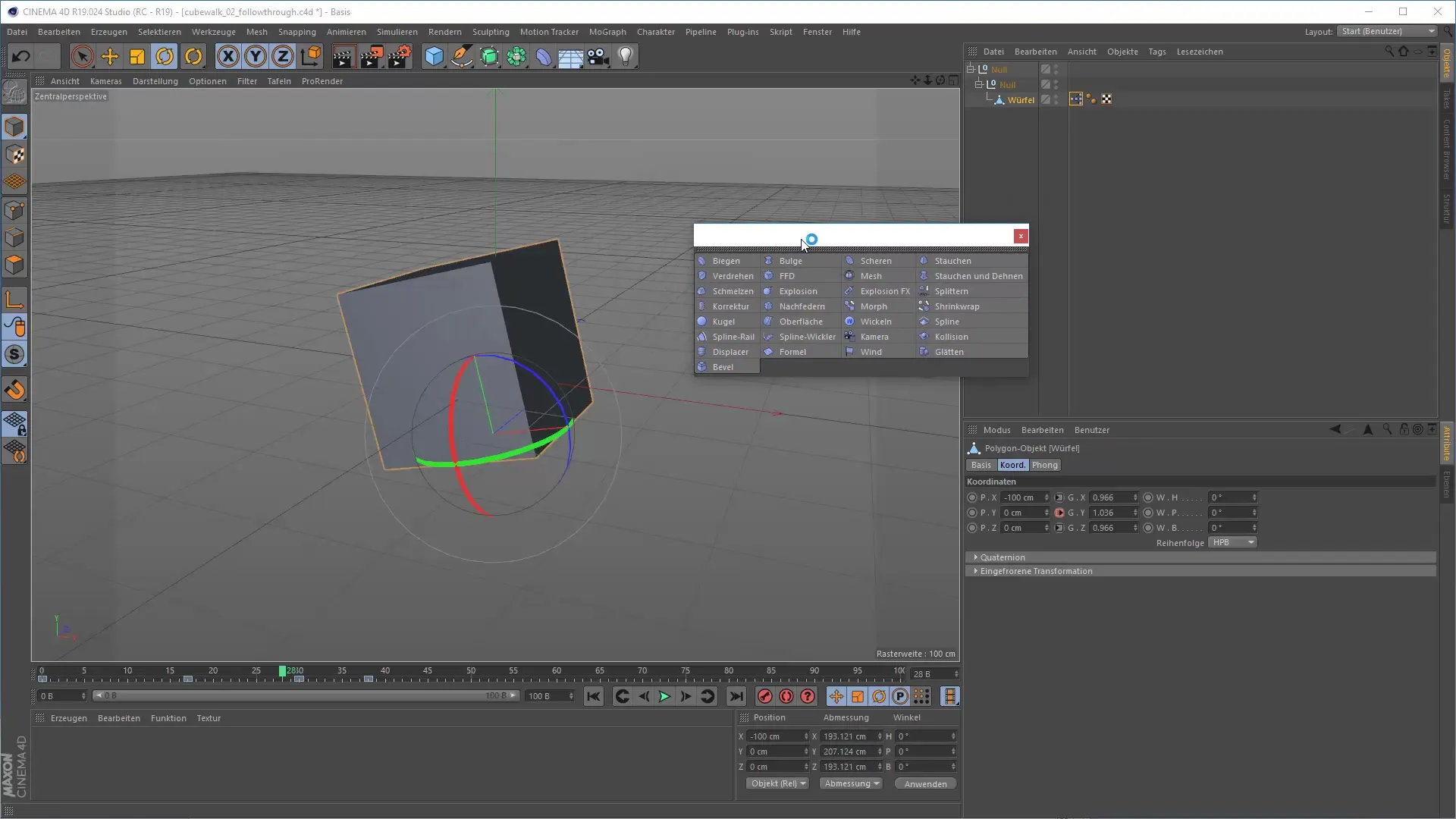Image resolution: width=1456 pixels, height=819 pixels.
Task: Select Displacer deformer
Action: [726, 352]
